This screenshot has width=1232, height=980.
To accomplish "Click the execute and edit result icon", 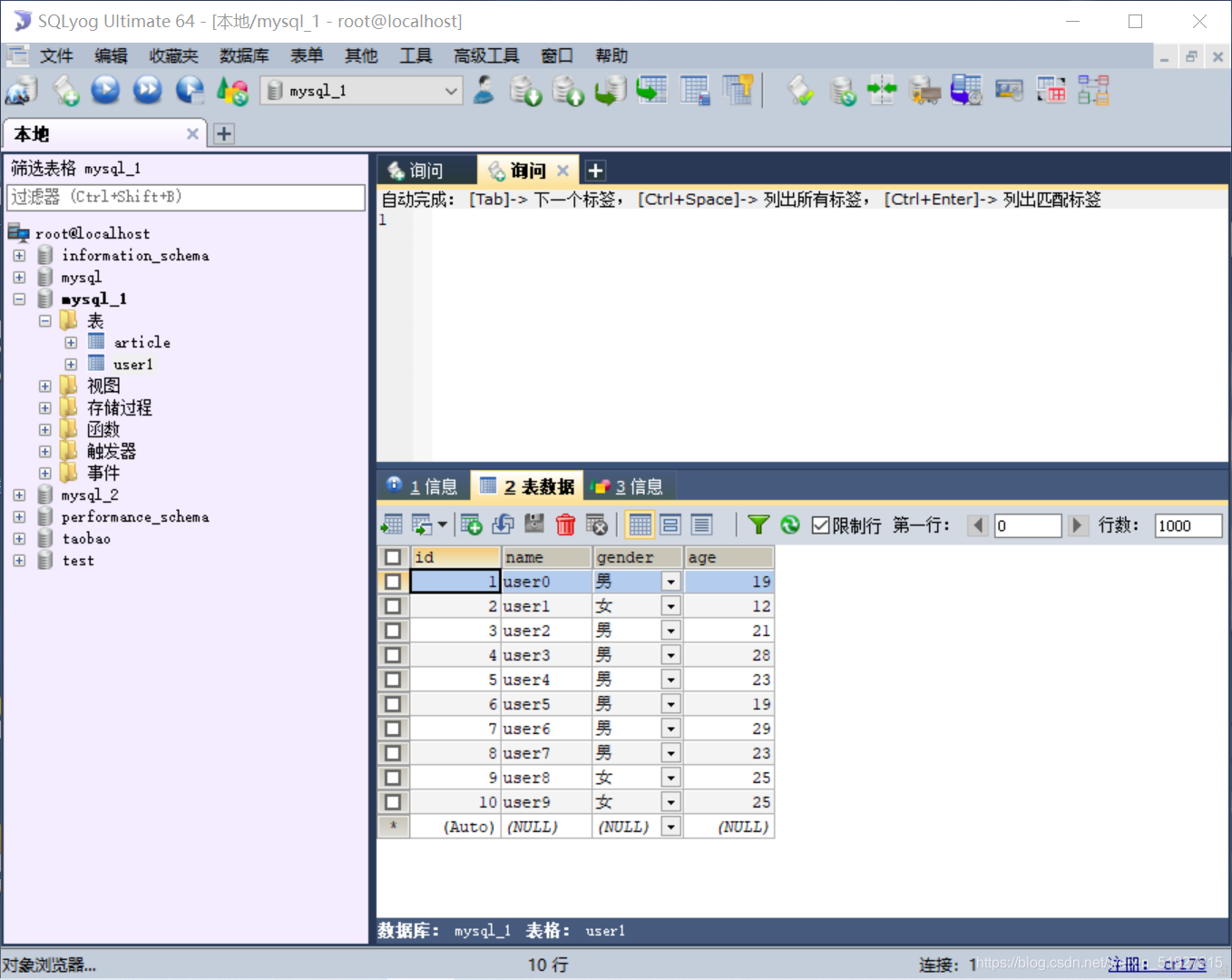I will point(190,90).
